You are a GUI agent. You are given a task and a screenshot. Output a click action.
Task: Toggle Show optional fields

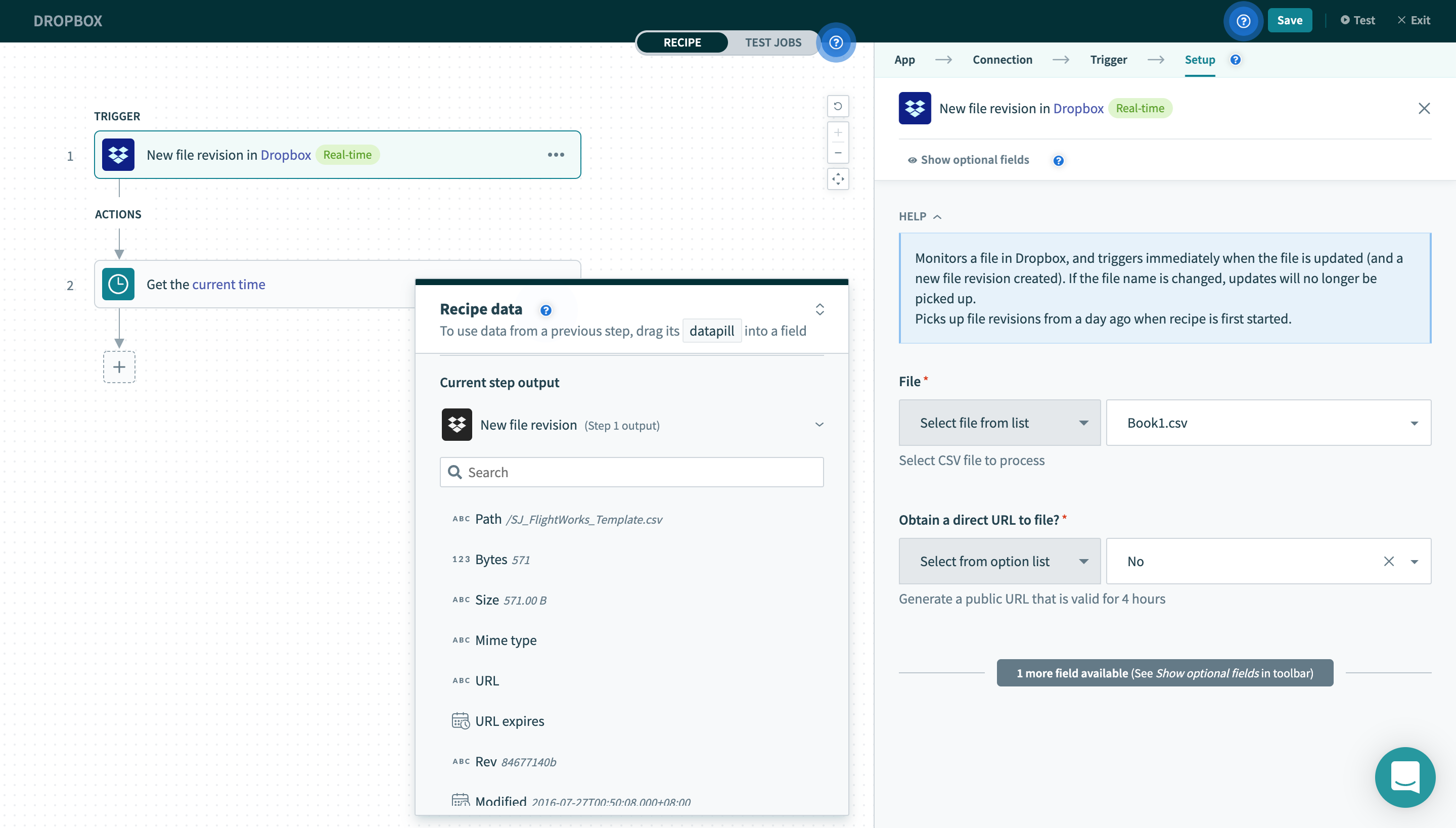point(968,160)
